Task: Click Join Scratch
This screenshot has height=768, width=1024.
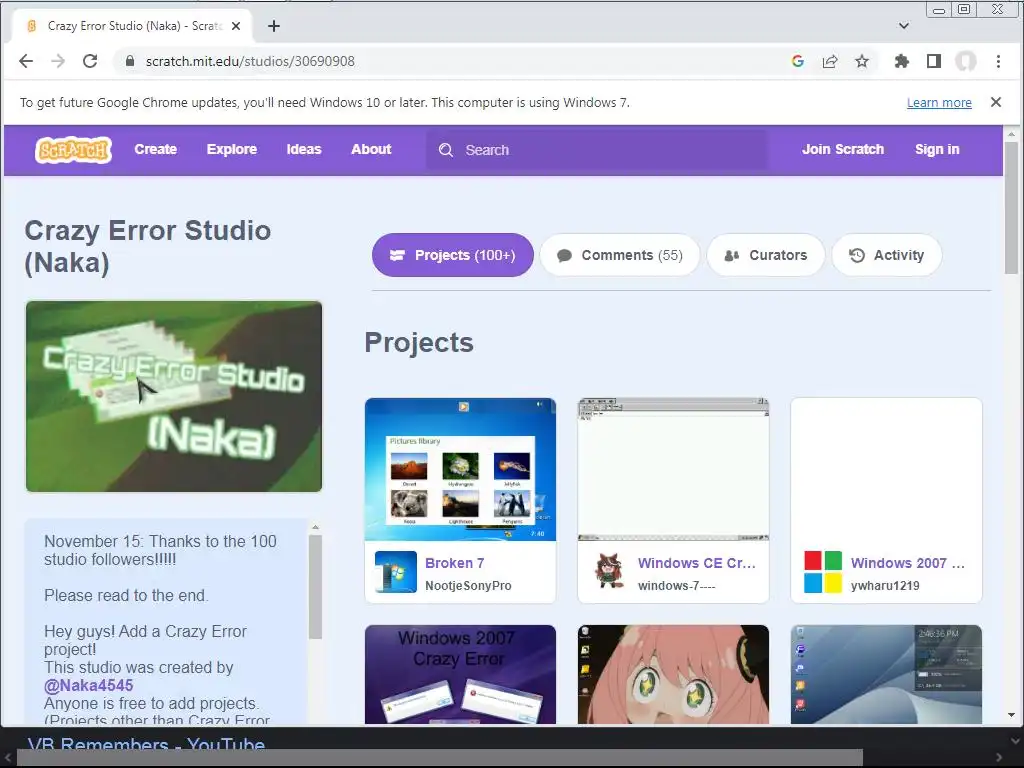Action: point(843,150)
